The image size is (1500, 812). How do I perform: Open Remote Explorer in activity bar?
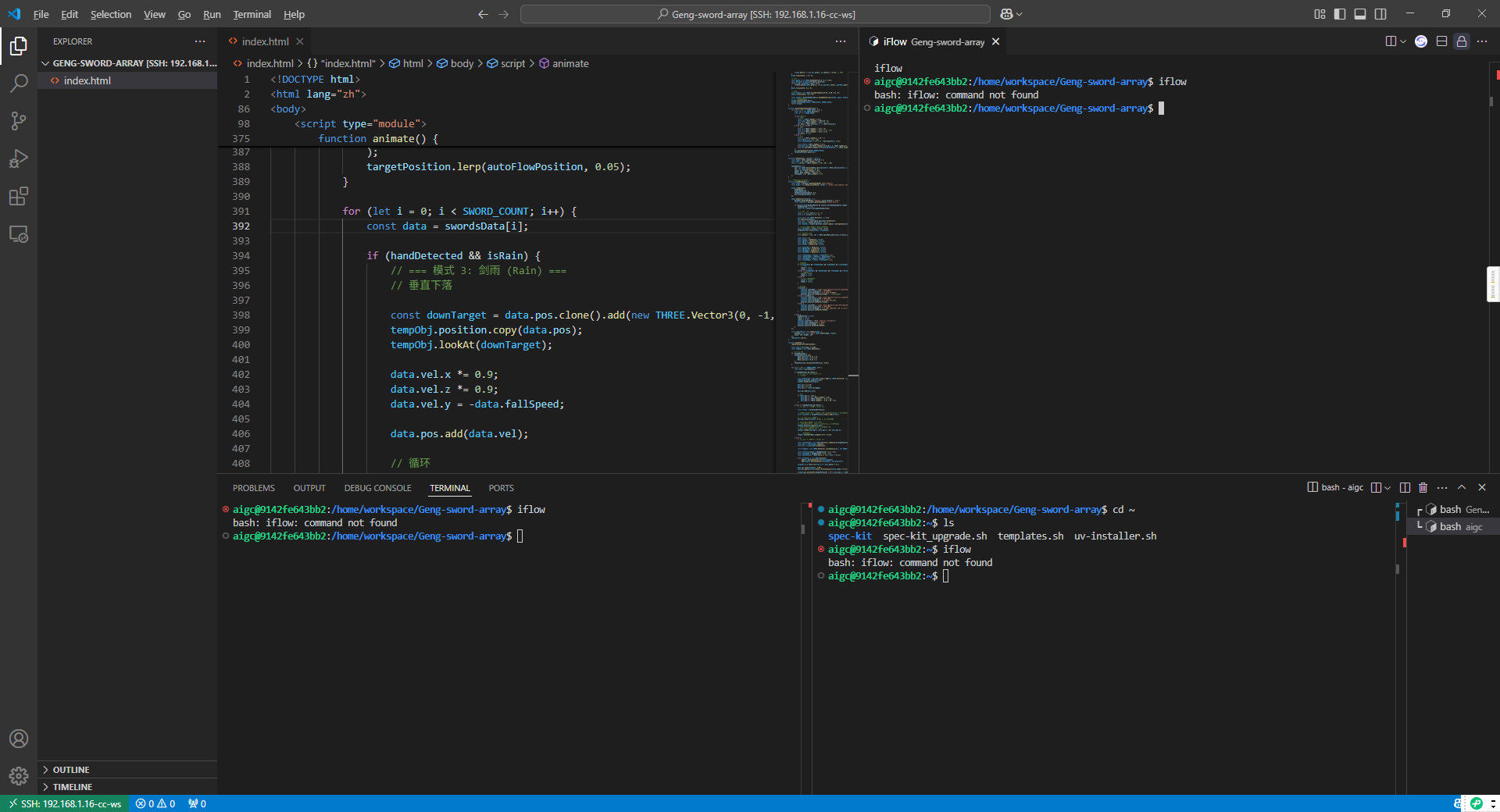[x=19, y=234]
